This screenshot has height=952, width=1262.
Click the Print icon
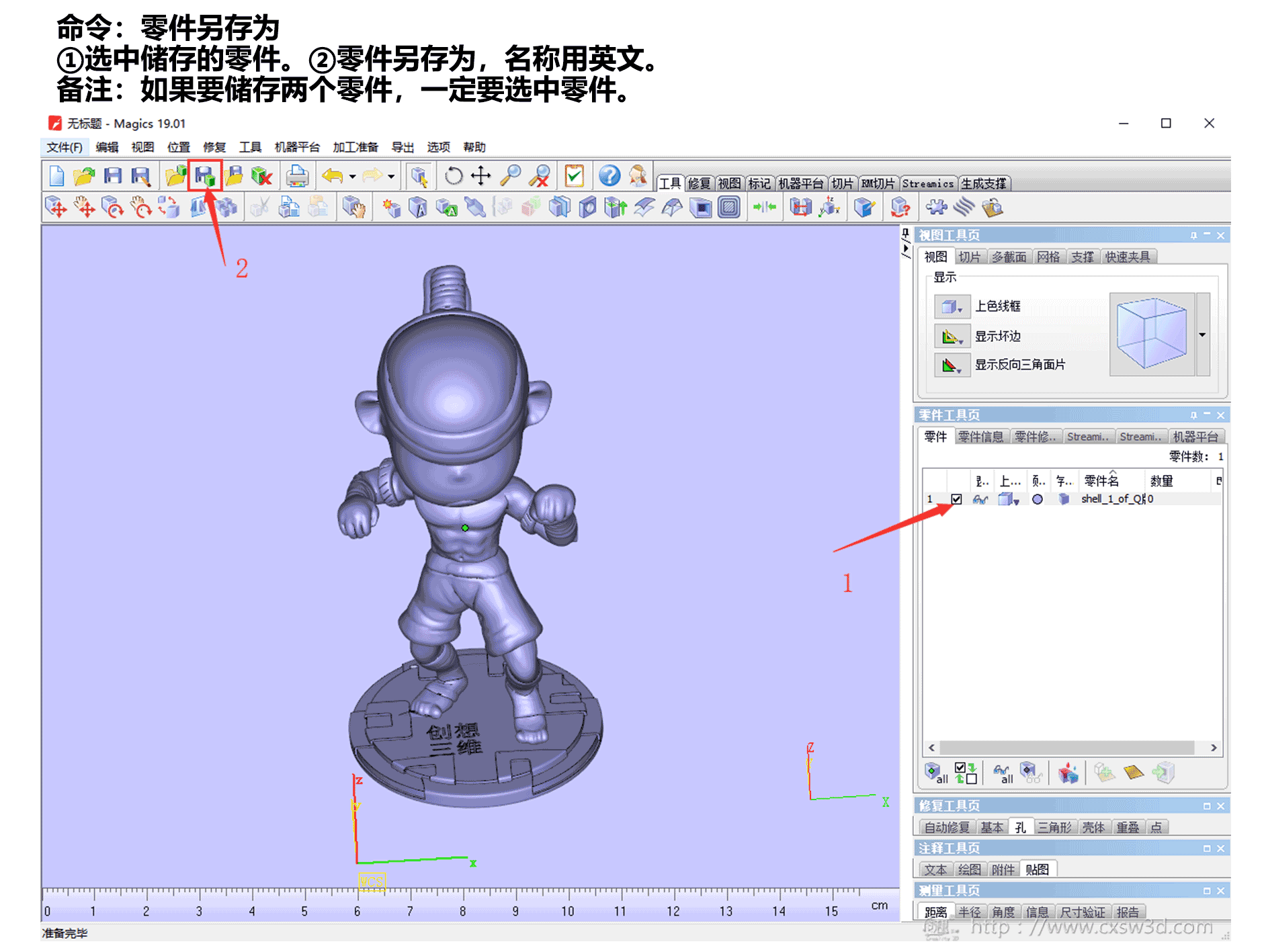tap(297, 177)
